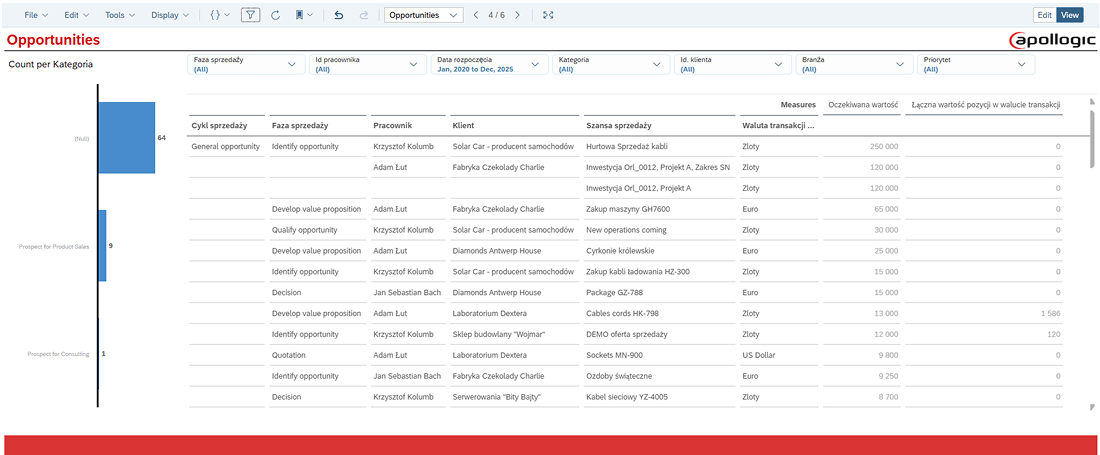The width and height of the screenshot is (1100, 455).
Task: Click the undo arrow icon
Action: click(339, 15)
